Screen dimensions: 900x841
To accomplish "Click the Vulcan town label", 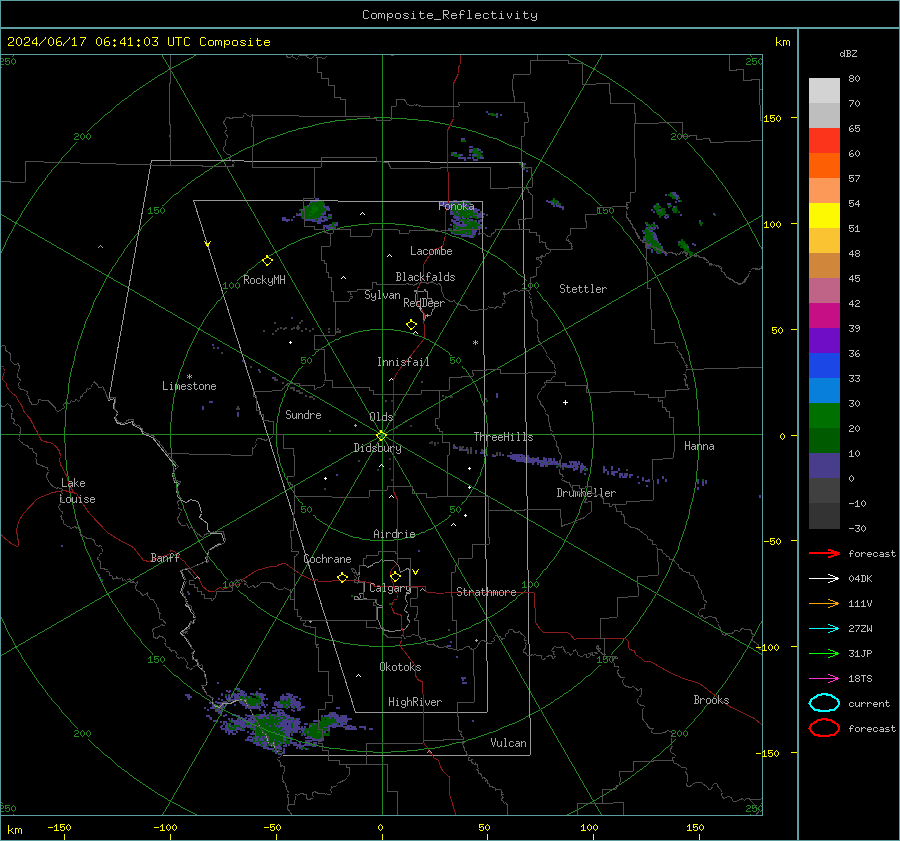I will [508, 743].
